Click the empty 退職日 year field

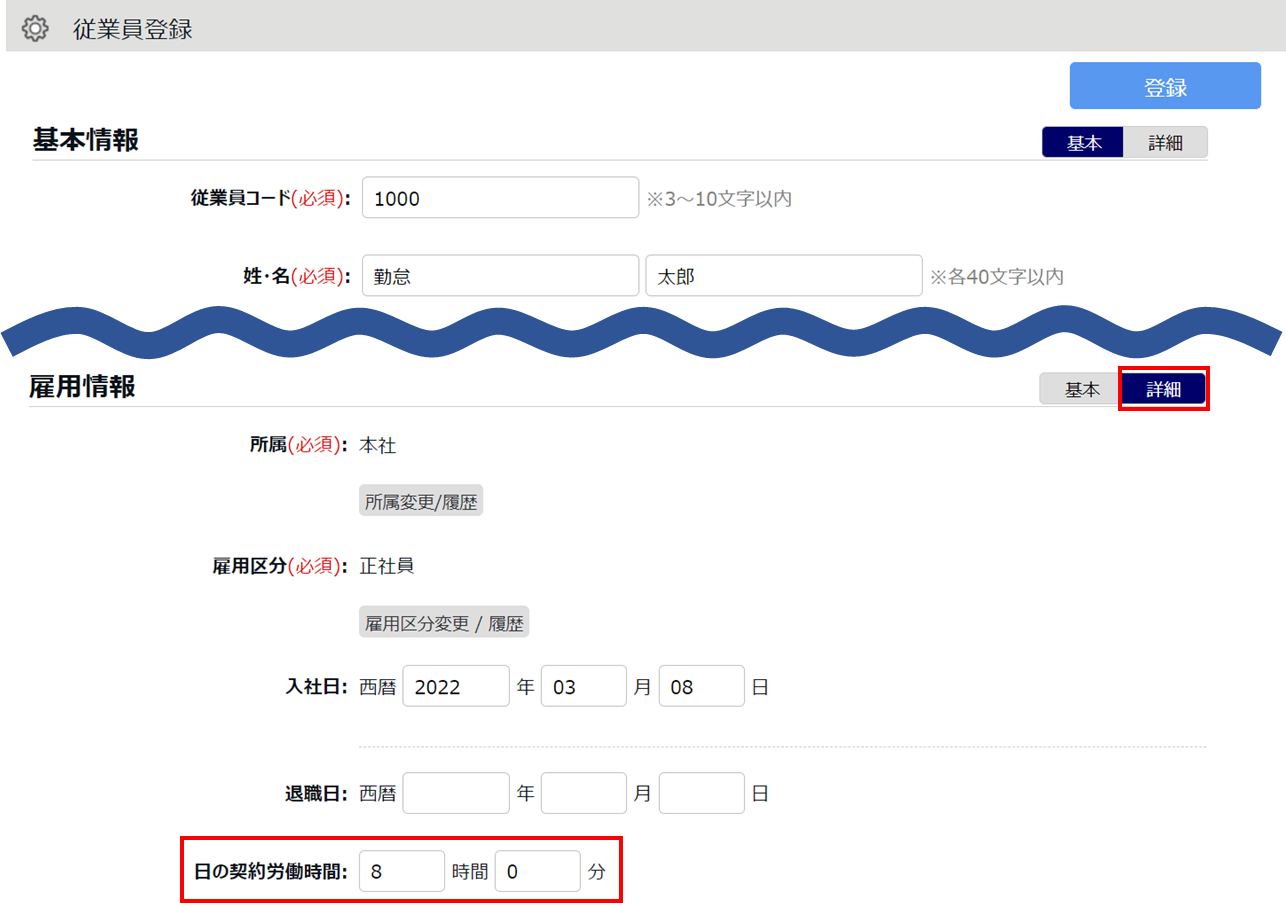pos(456,793)
